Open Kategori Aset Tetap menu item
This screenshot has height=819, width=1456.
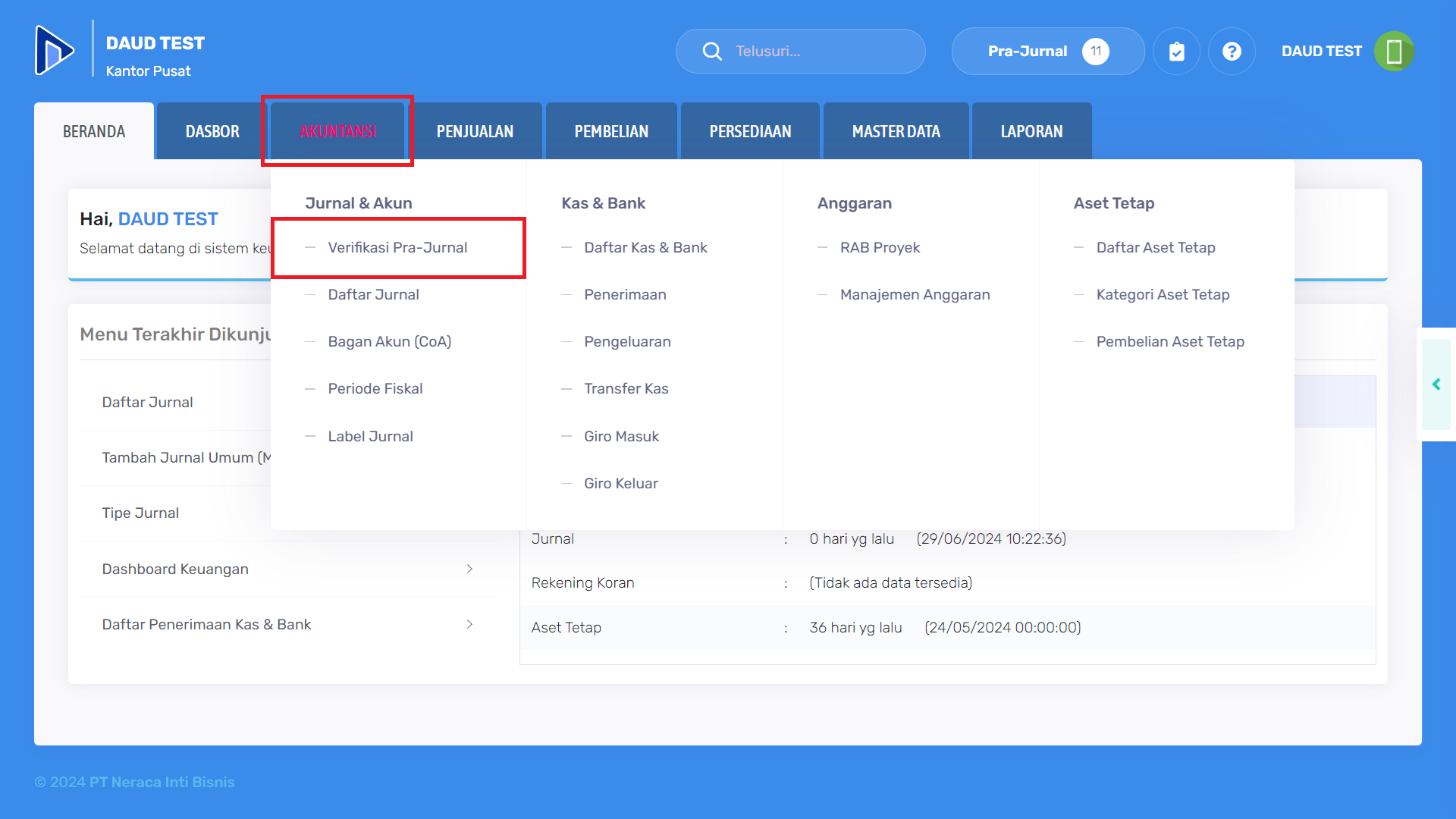click(x=1163, y=294)
